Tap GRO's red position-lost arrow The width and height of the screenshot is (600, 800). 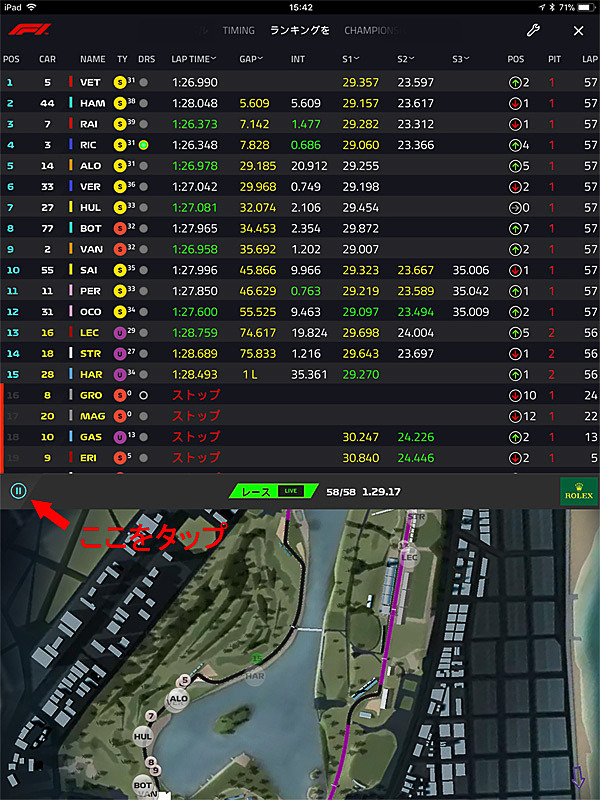(x=515, y=395)
